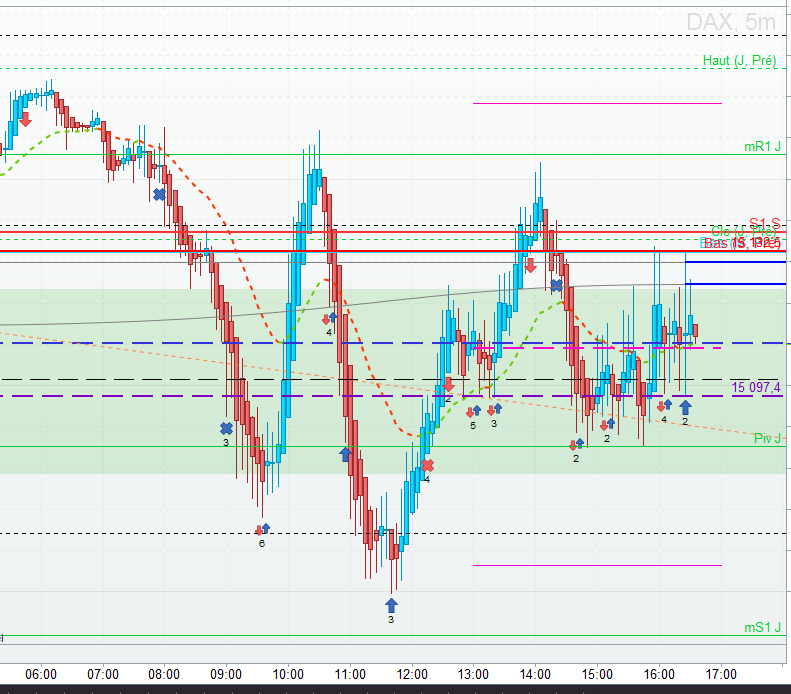Select the blue X marker at 08:00
The width and height of the screenshot is (791, 694).
(x=159, y=194)
